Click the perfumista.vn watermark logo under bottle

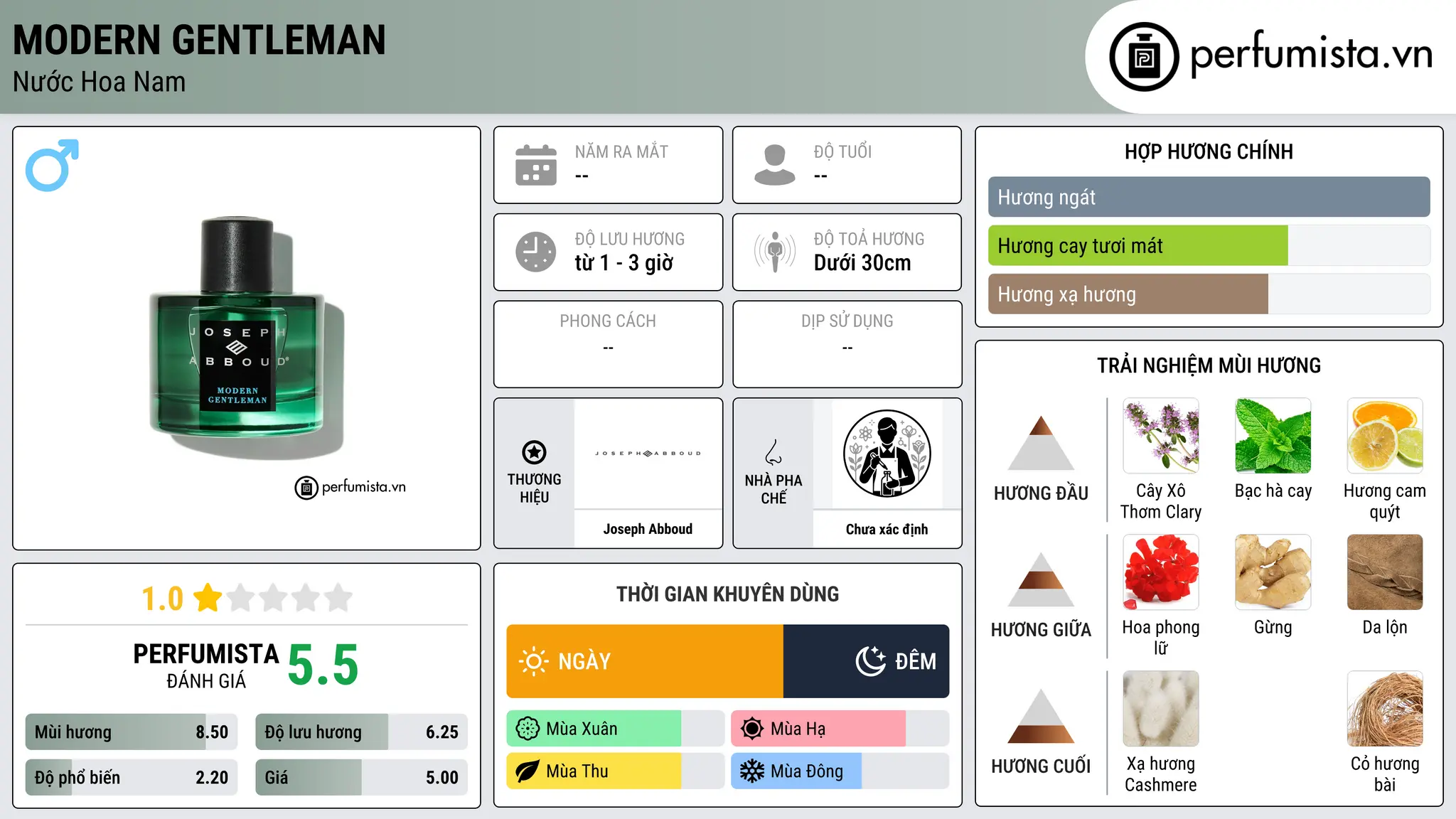[x=350, y=487]
